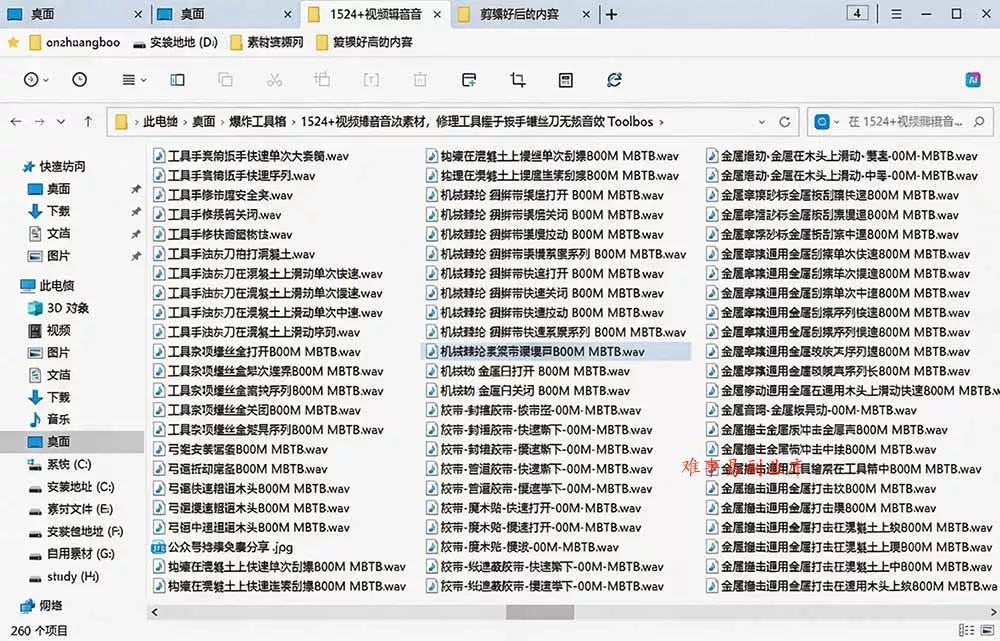
Task: Select 网络 at the bottom of the sidebar
Action: [x=41, y=605]
